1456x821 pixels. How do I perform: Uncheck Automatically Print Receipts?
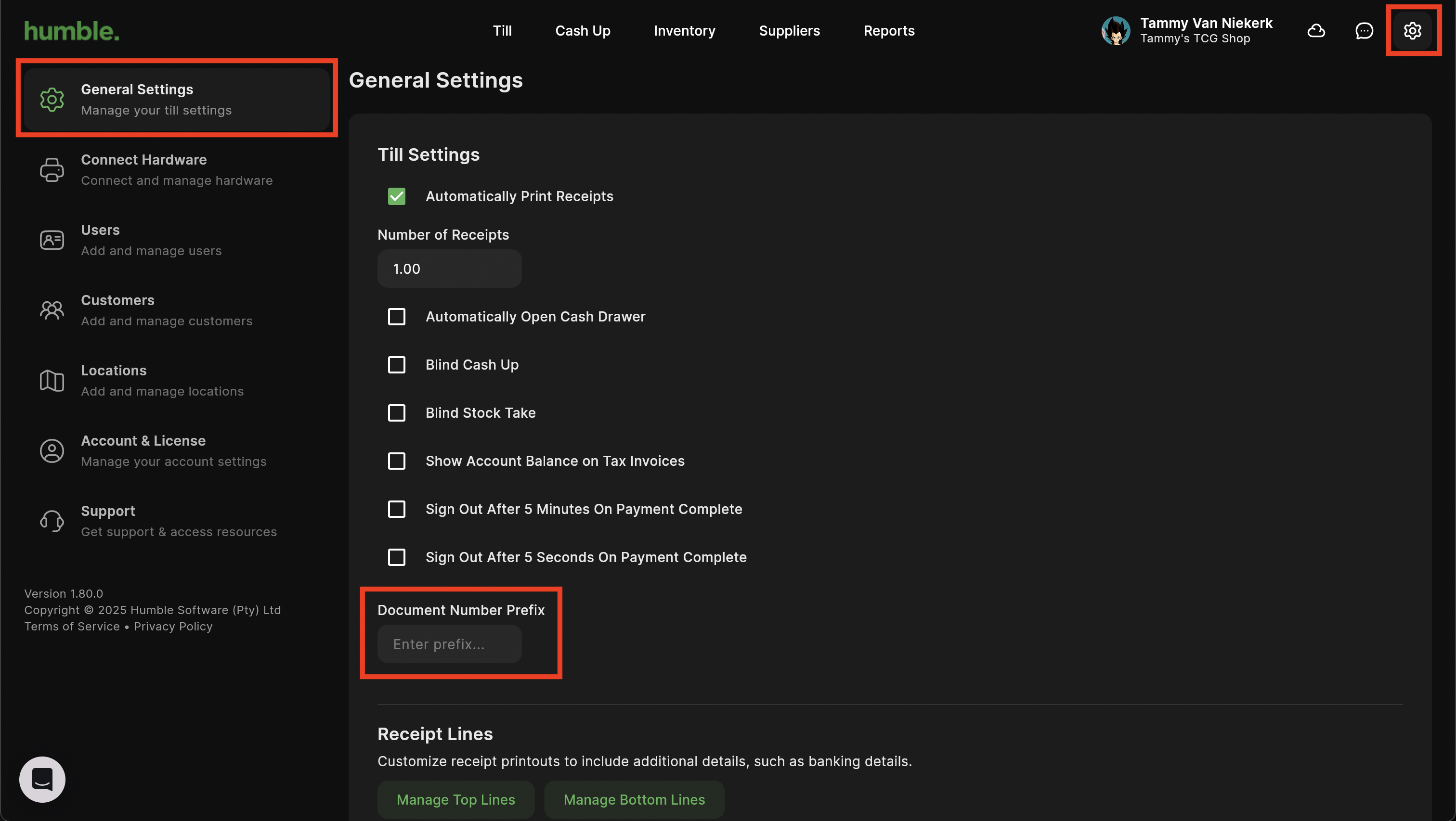click(397, 196)
